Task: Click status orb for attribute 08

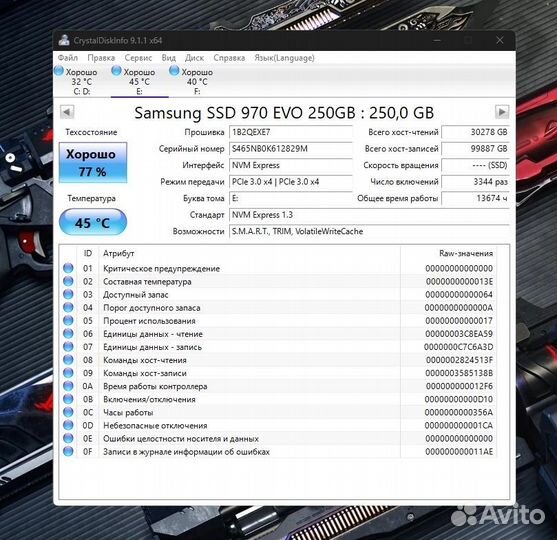Action: [68, 360]
